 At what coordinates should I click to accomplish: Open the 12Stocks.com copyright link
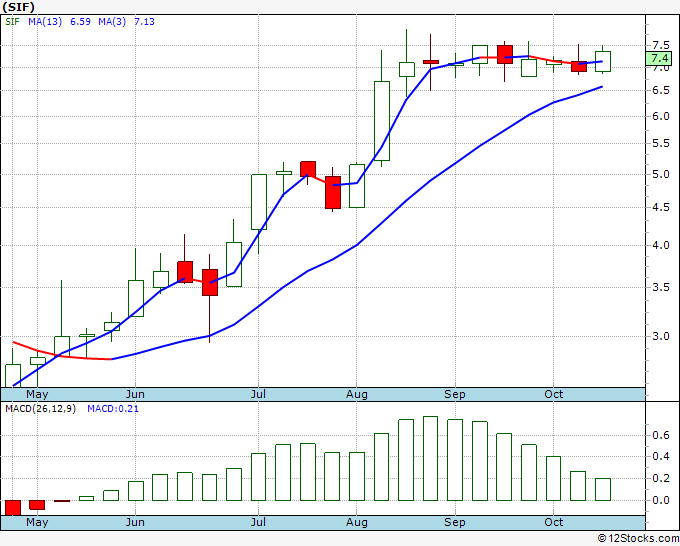pos(638,539)
